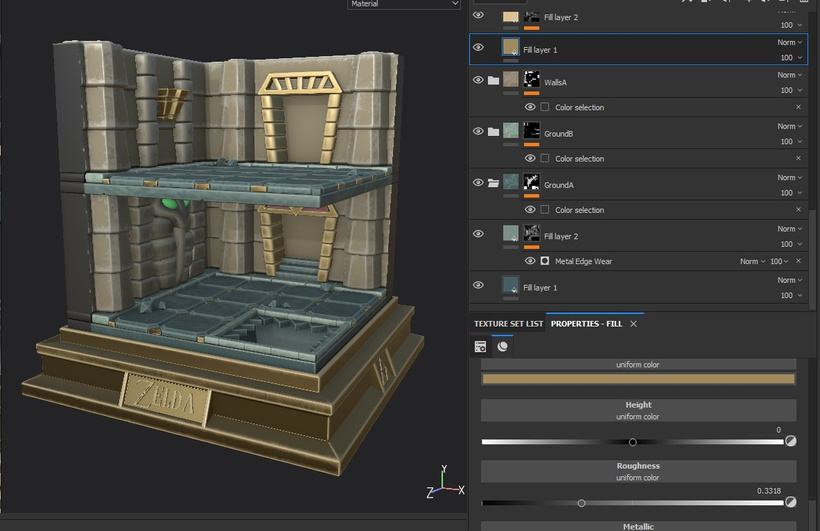Hide the WallsA folder layer
This screenshot has width=820, height=531.
click(x=478, y=80)
